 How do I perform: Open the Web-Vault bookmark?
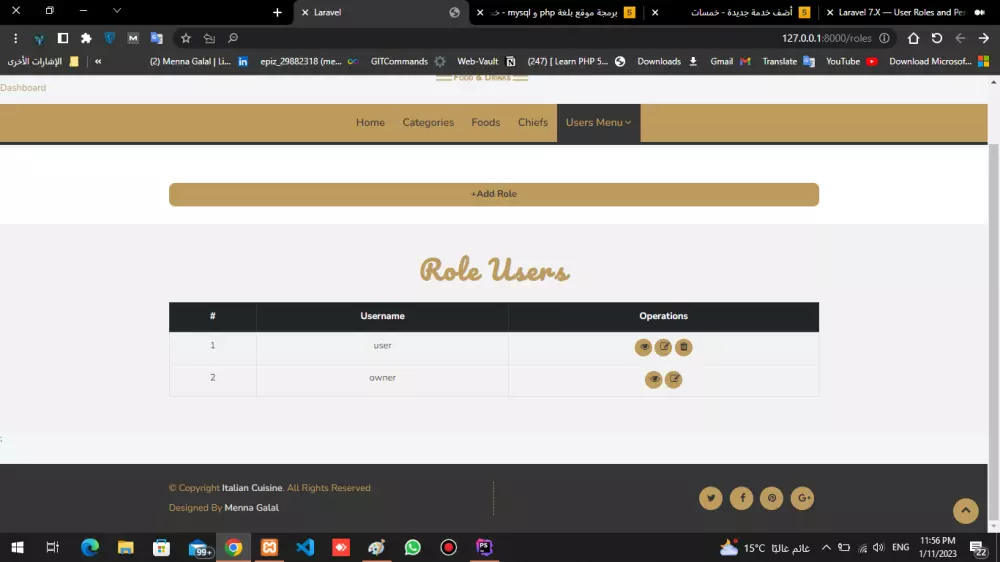click(x=486, y=62)
